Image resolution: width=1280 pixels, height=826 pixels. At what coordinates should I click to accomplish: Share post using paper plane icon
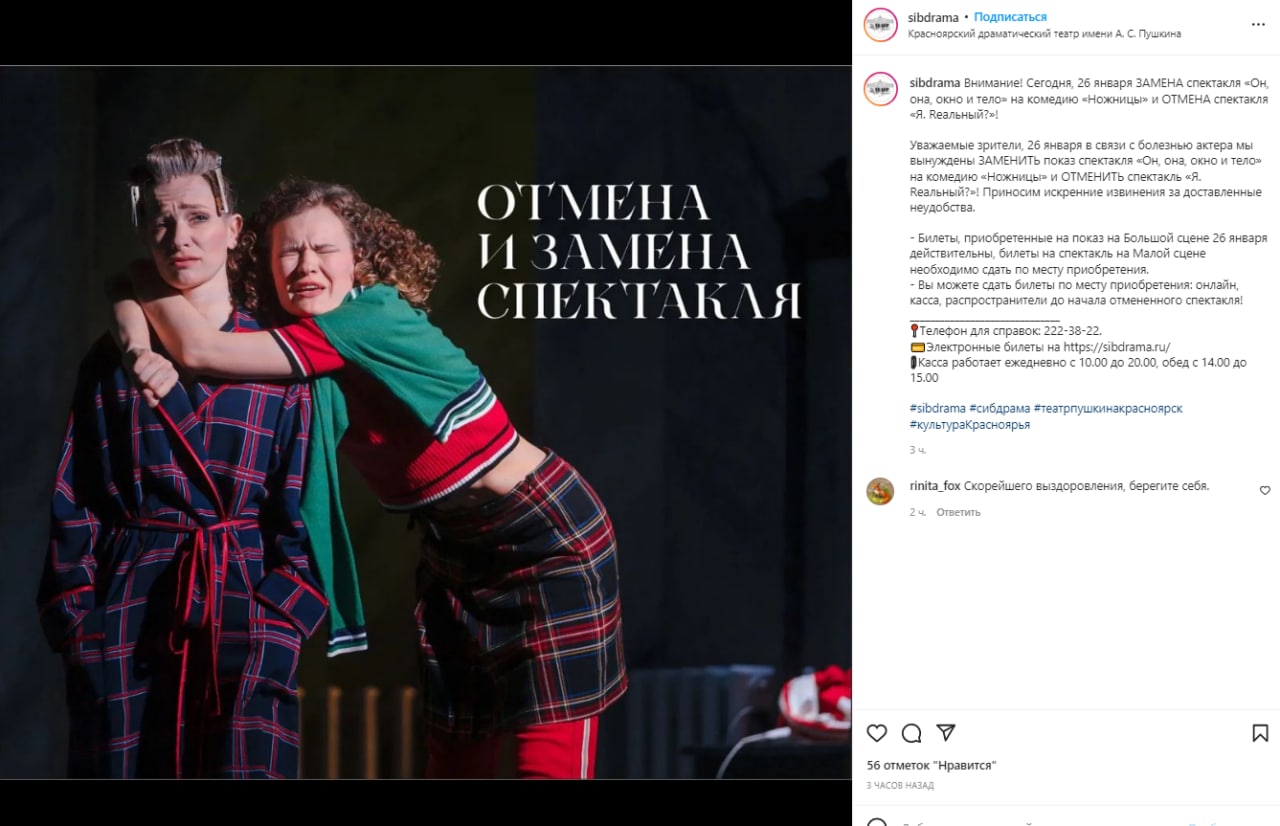pyautogui.click(x=946, y=732)
